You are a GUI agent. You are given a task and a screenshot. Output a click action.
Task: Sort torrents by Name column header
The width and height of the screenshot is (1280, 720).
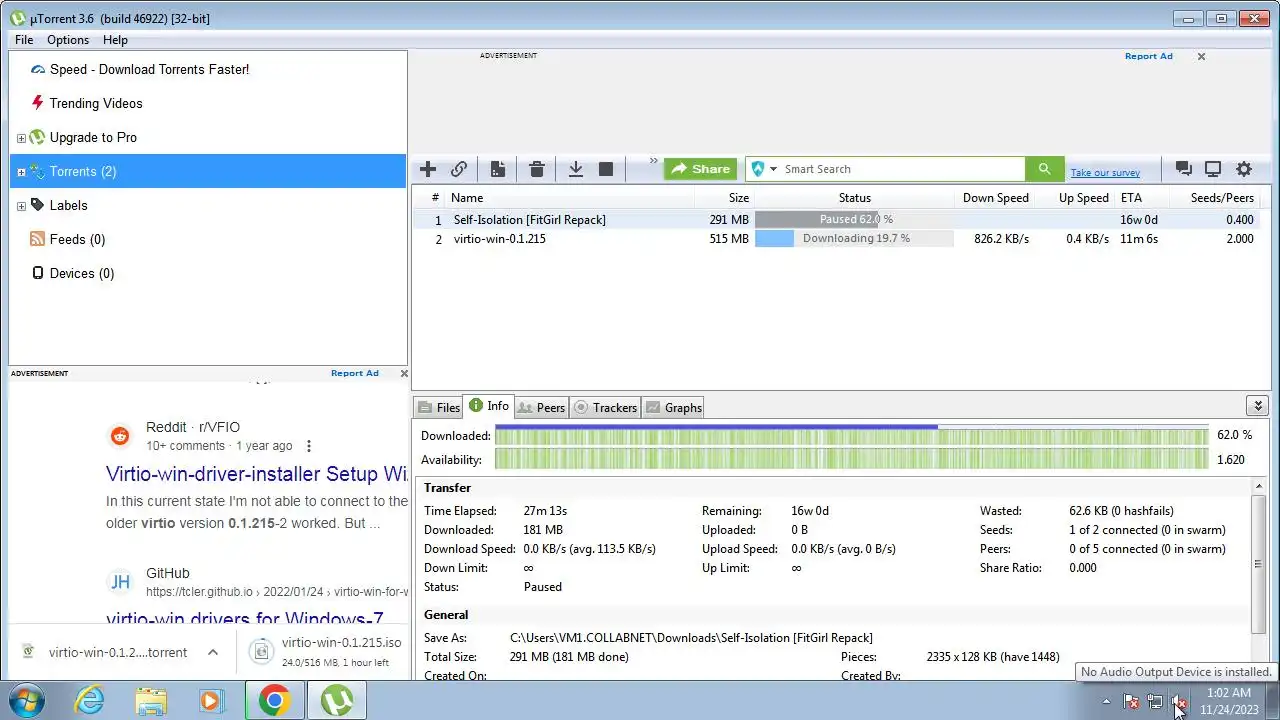(x=570, y=198)
